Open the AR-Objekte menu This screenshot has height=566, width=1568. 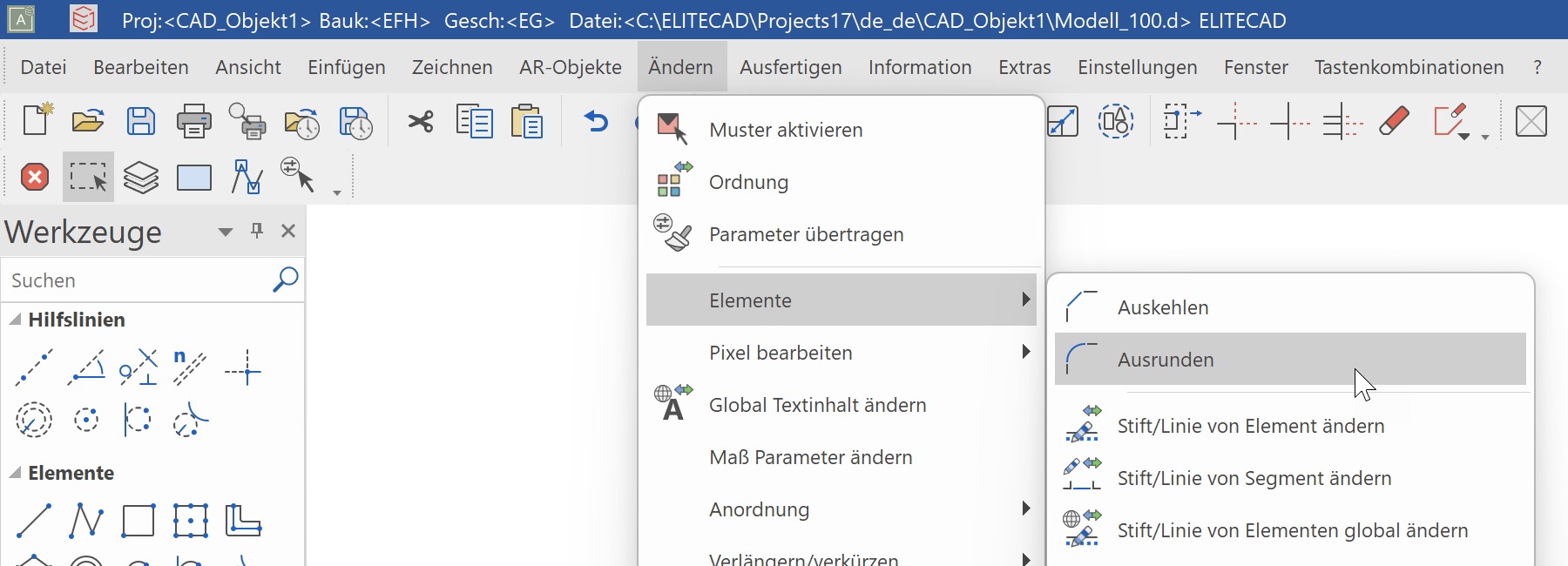[571, 67]
